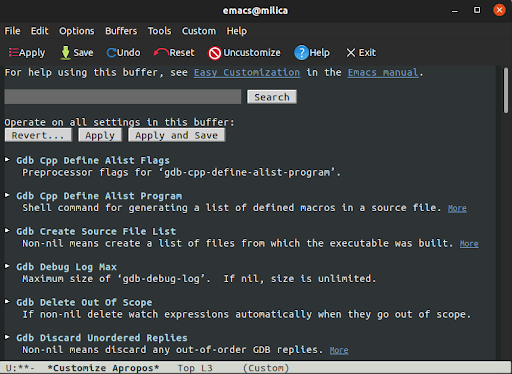Open Help from the toolbar
The width and height of the screenshot is (512, 374).
[x=312, y=53]
